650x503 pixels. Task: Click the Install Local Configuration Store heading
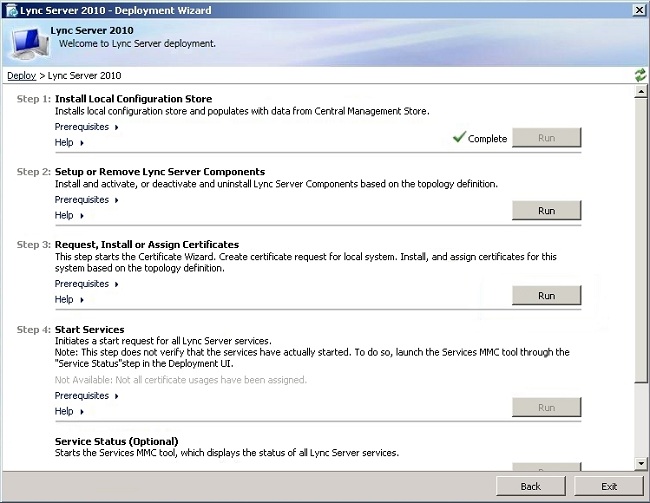tap(133, 99)
